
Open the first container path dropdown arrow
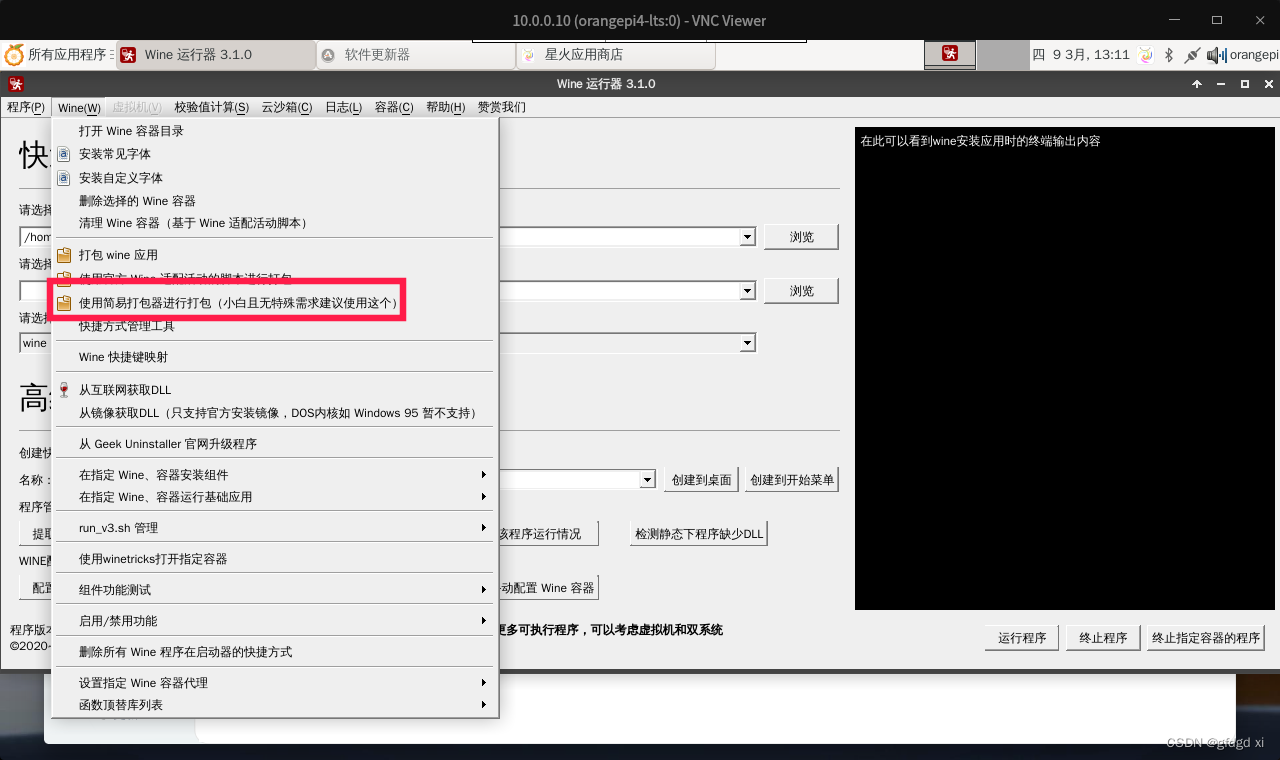(747, 237)
